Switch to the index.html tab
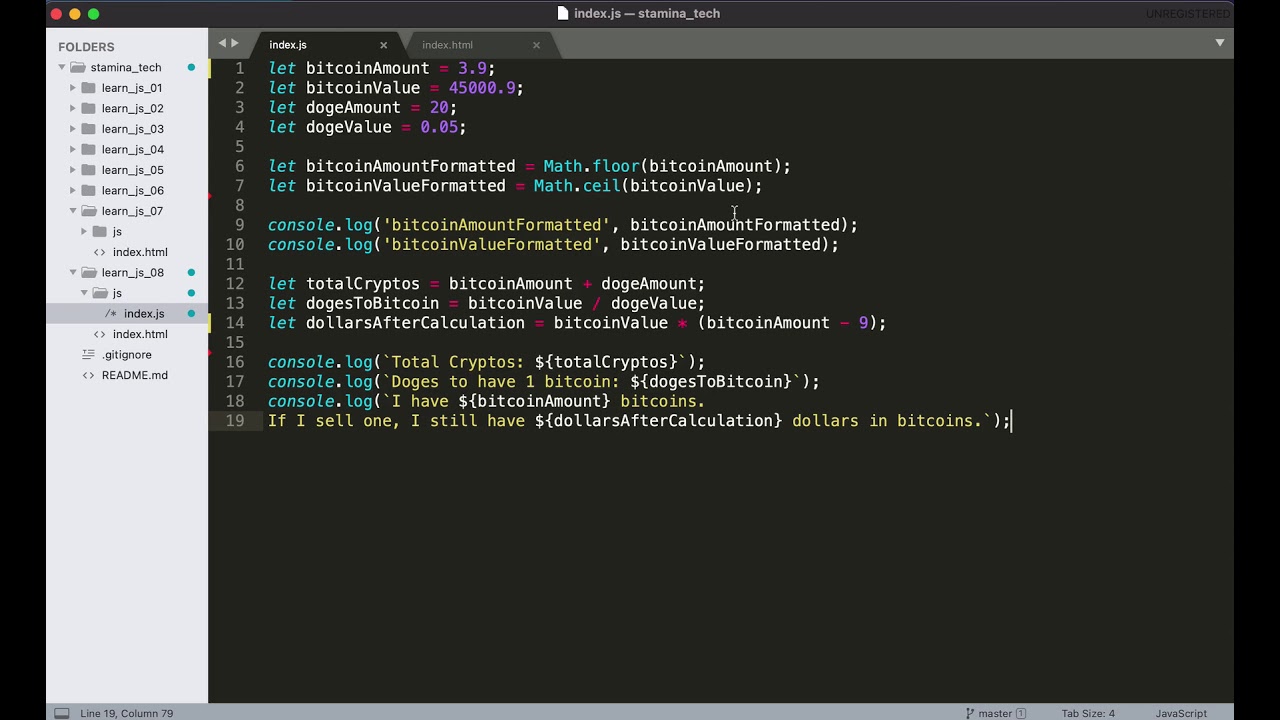 click(447, 45)
